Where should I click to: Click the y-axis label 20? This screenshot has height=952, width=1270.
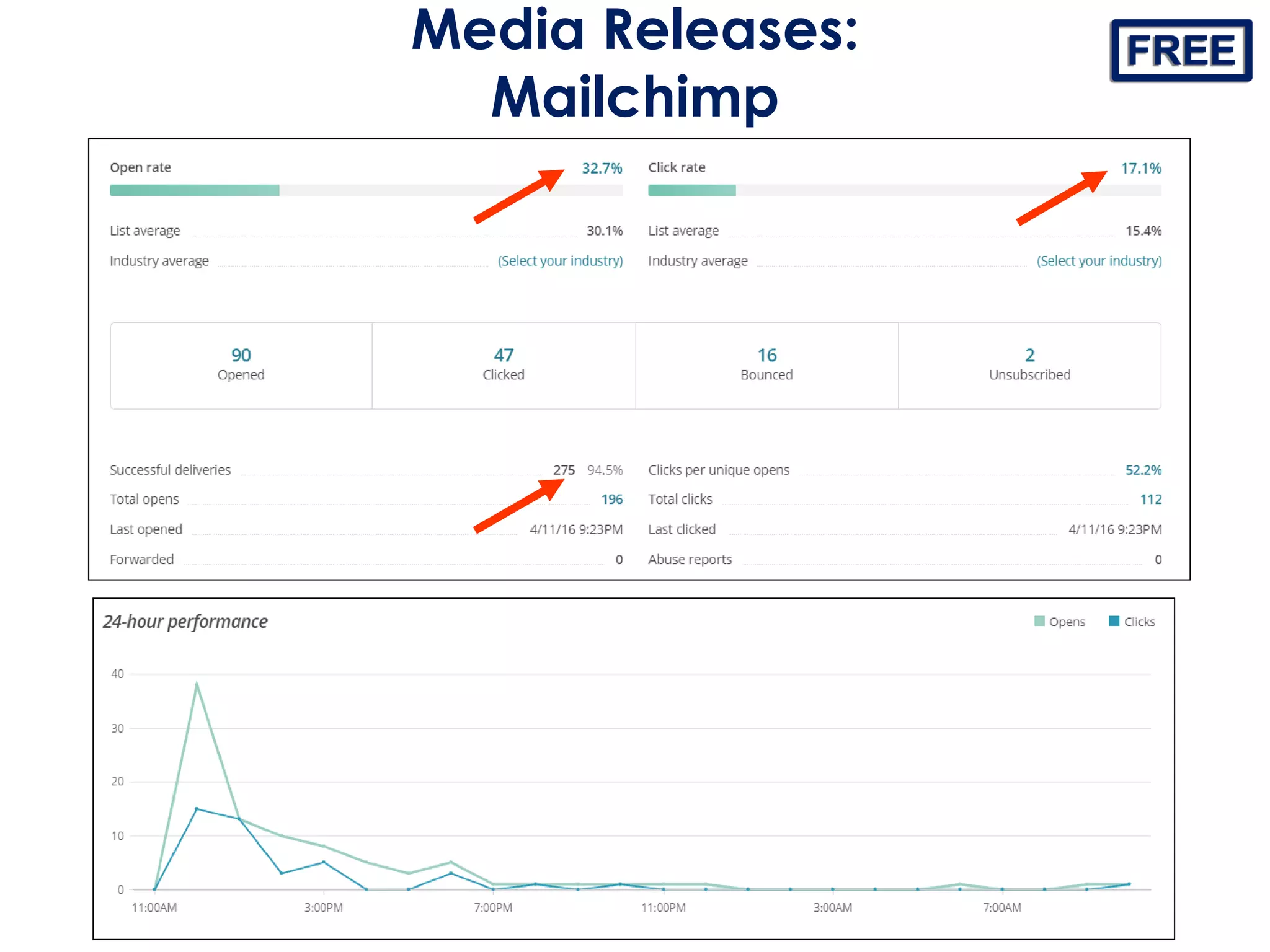coord(117,782)
